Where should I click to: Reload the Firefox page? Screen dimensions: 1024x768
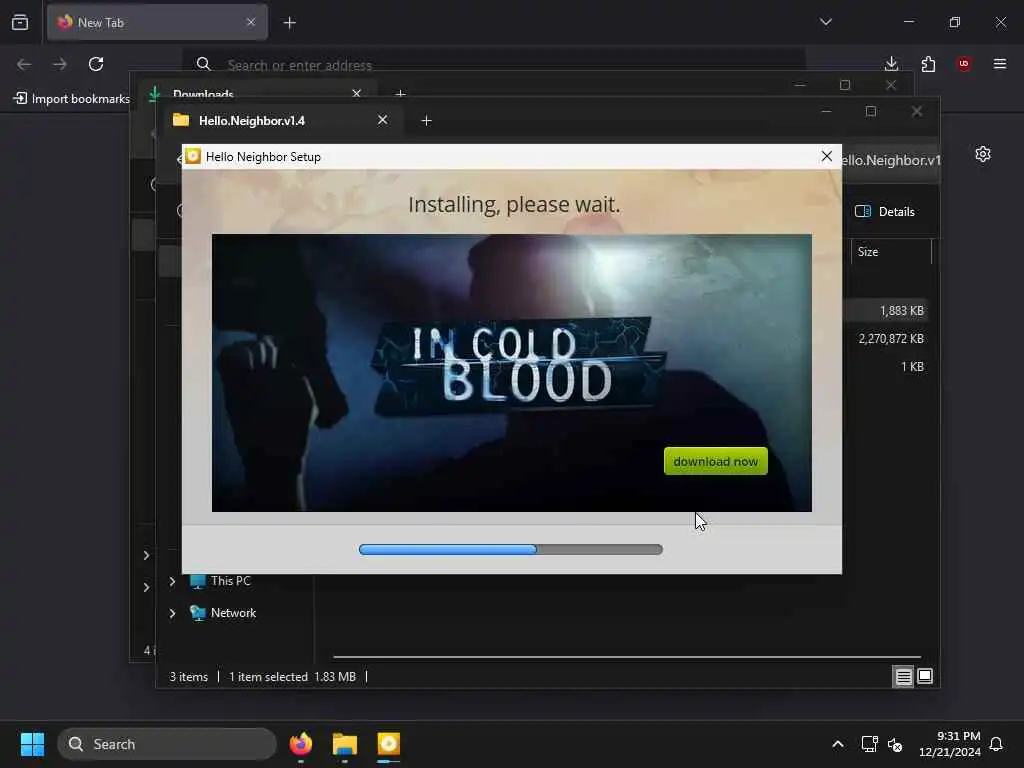(96, 64)
